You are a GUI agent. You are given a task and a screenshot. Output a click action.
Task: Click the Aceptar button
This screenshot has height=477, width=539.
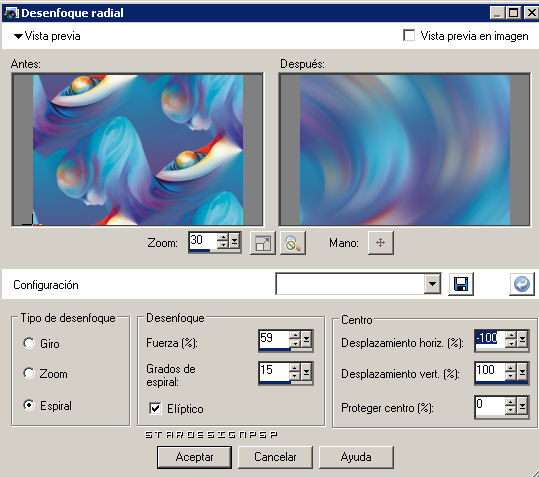(x=194, y=457)
